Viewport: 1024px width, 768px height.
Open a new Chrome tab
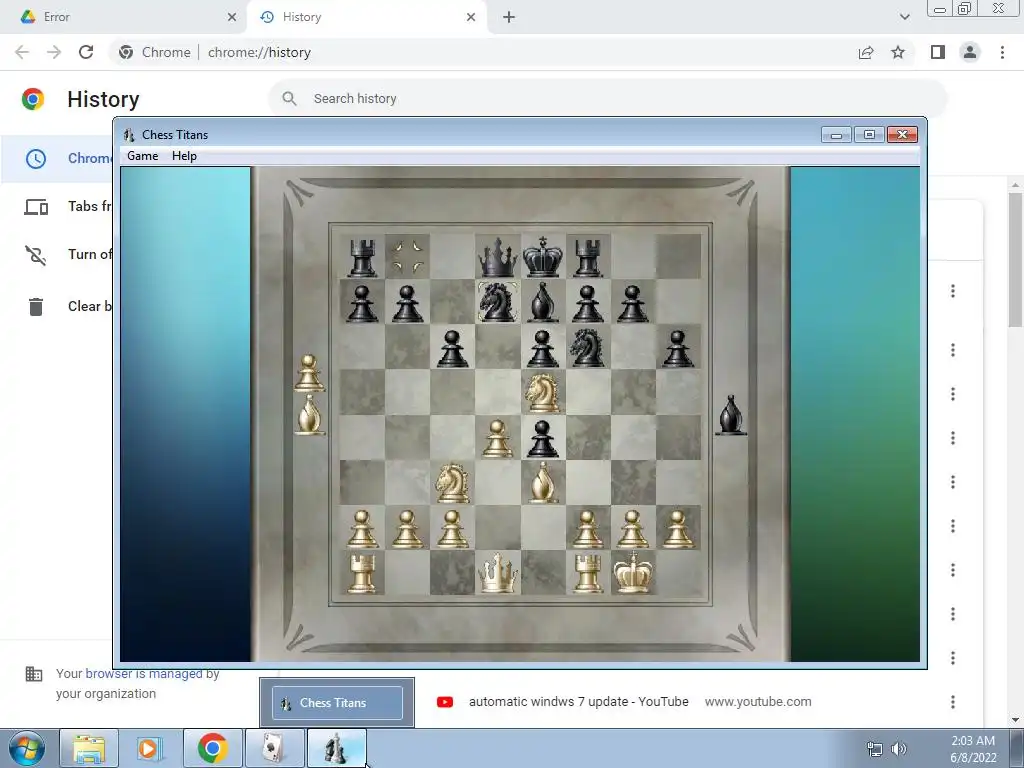pyautogui.click(x=509, y=17)
